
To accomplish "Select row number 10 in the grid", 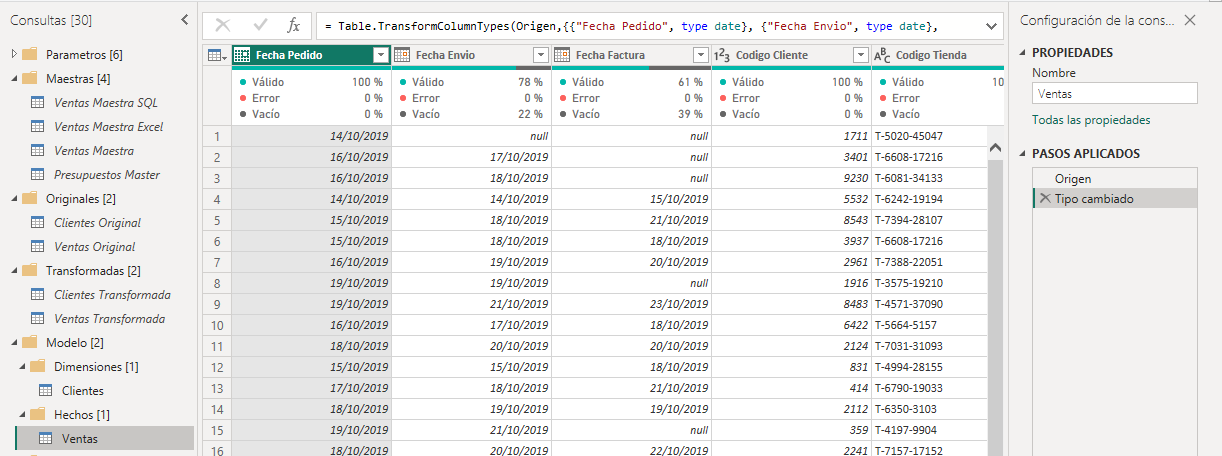I will pos(217,325).
